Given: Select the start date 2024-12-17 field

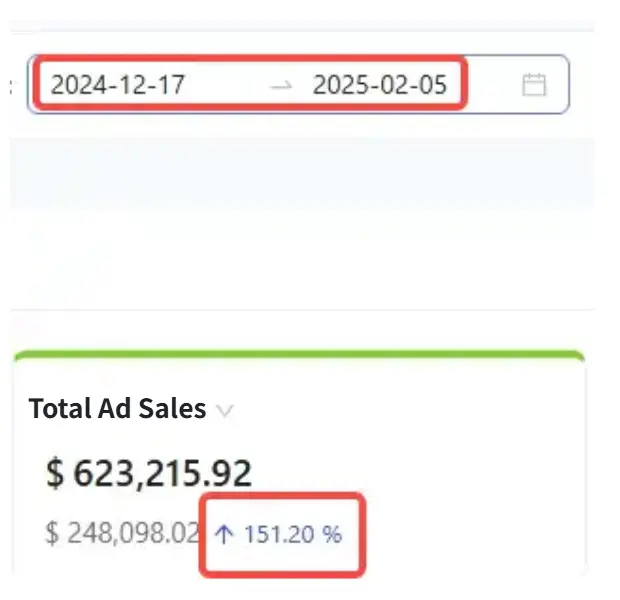Looking at the screenshot, I should click(x=118, y=85).
